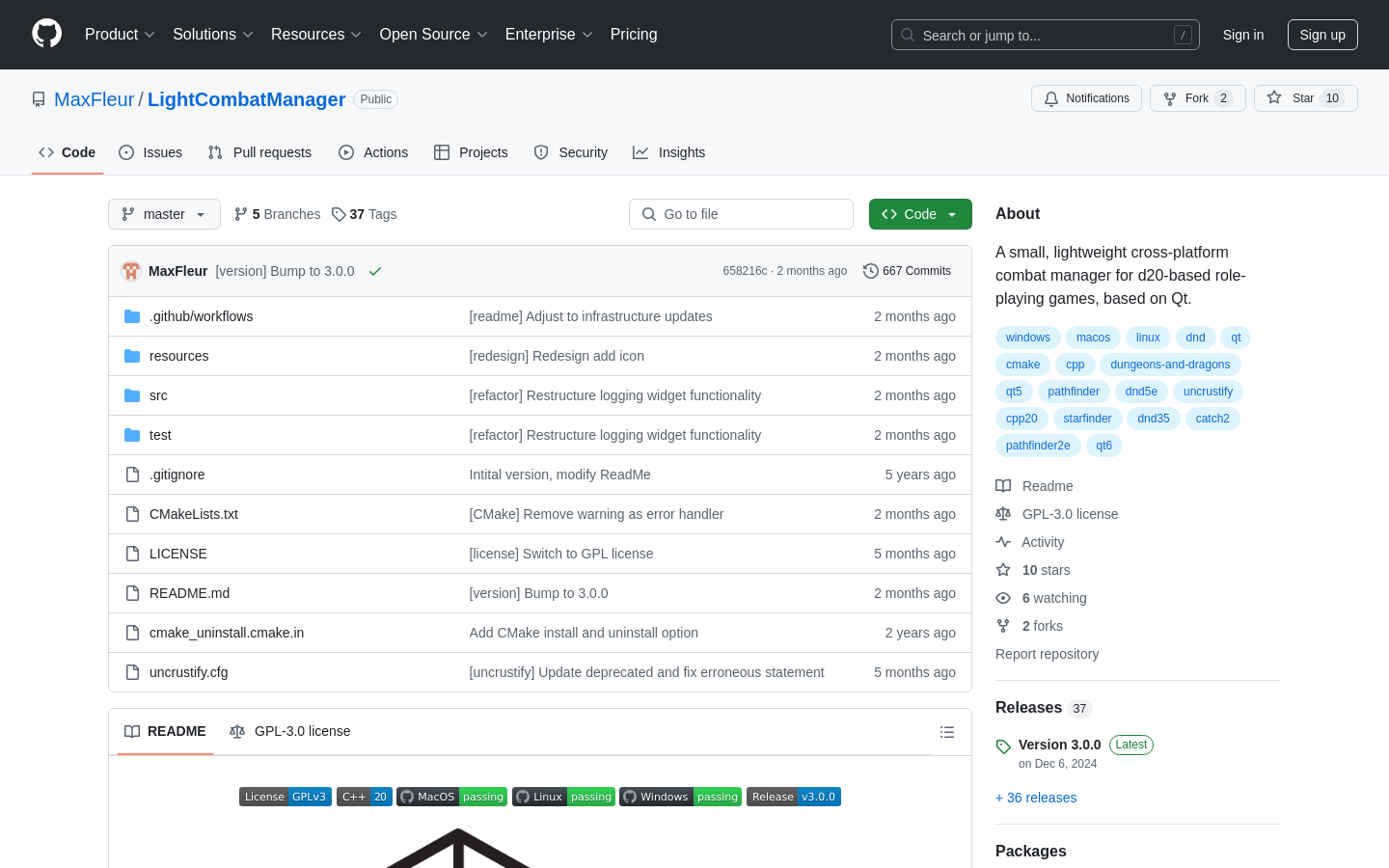Expand the Solutions menu

213,35
